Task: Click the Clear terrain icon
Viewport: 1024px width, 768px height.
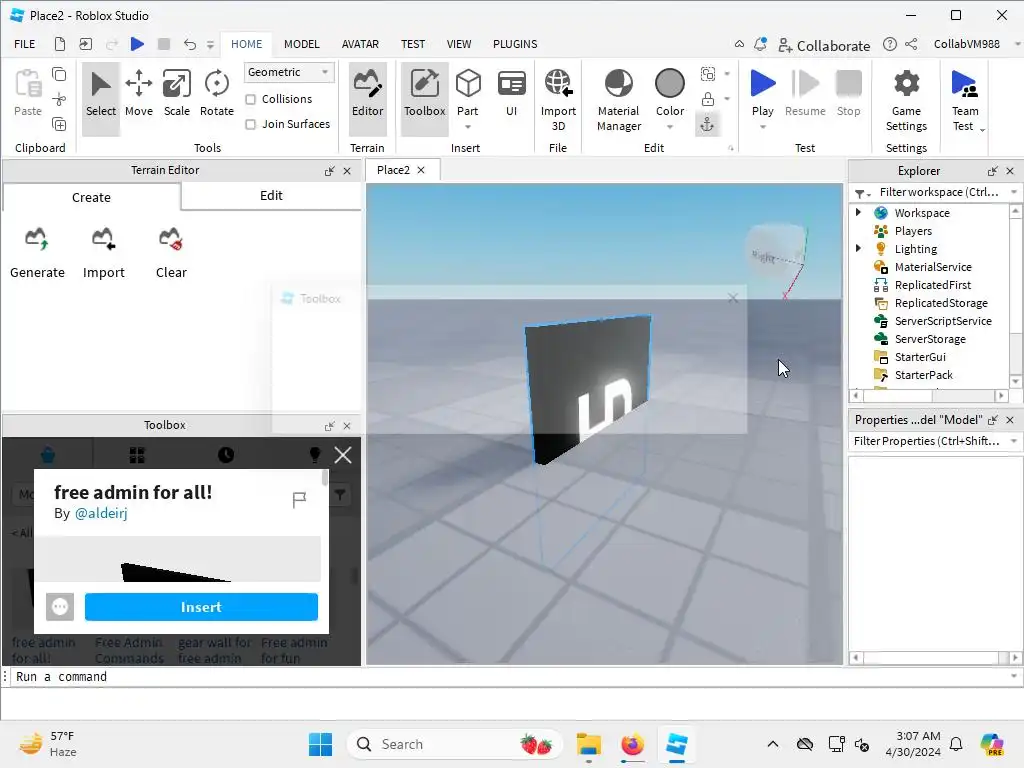Action: point(170,239)
